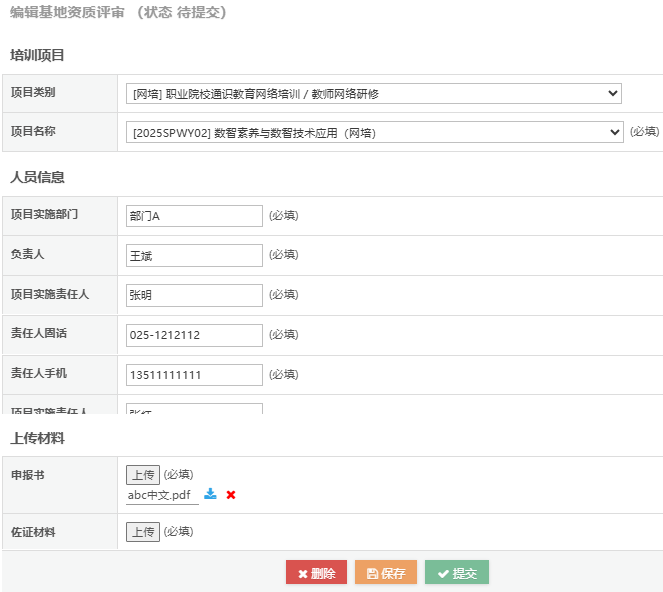Click the abc中文.pdf file name
This screenshot has width=663, height=592.
tap(161, 494)
